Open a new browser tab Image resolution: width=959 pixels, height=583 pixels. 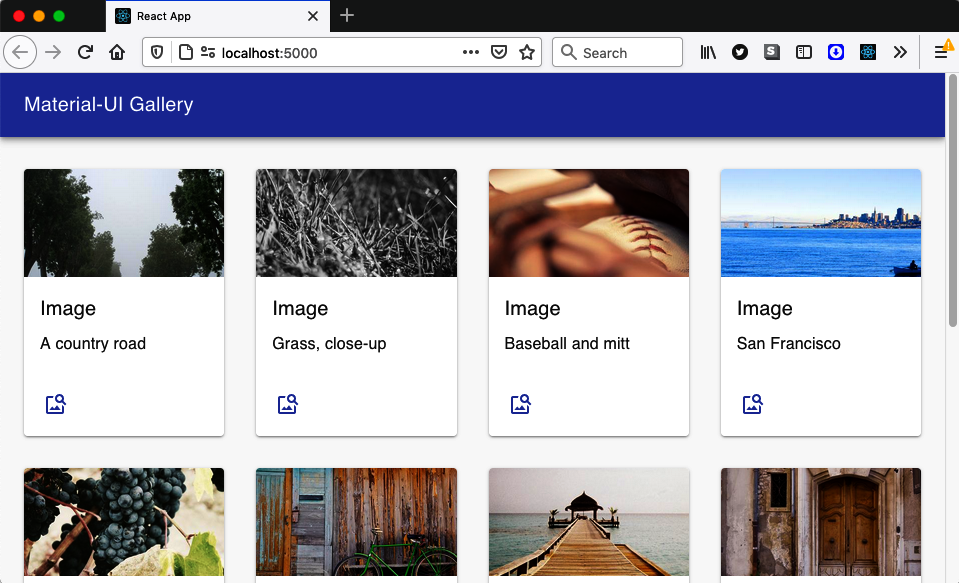(x=347, y=15)
